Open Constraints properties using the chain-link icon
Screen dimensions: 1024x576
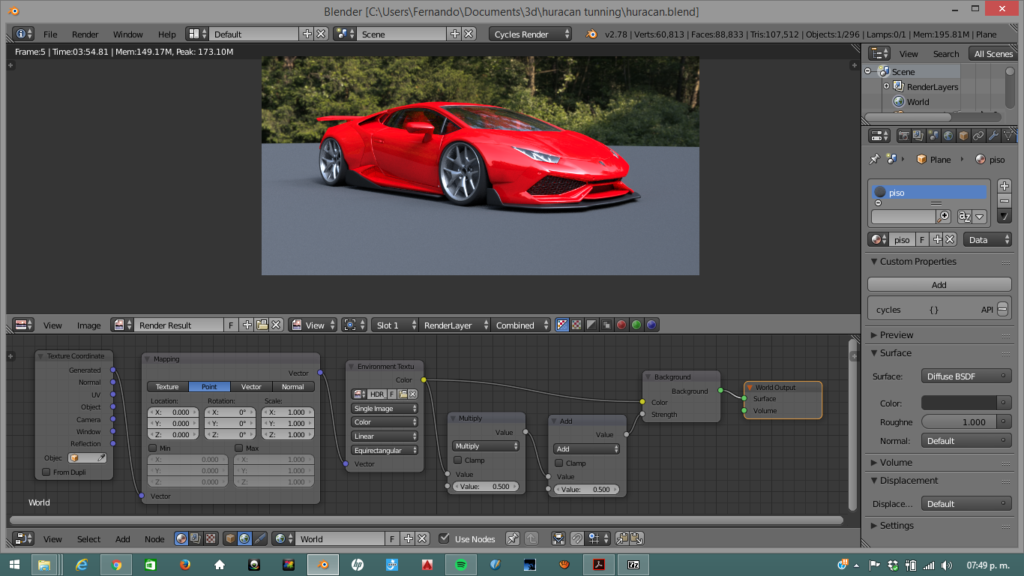tap(978, 136)
